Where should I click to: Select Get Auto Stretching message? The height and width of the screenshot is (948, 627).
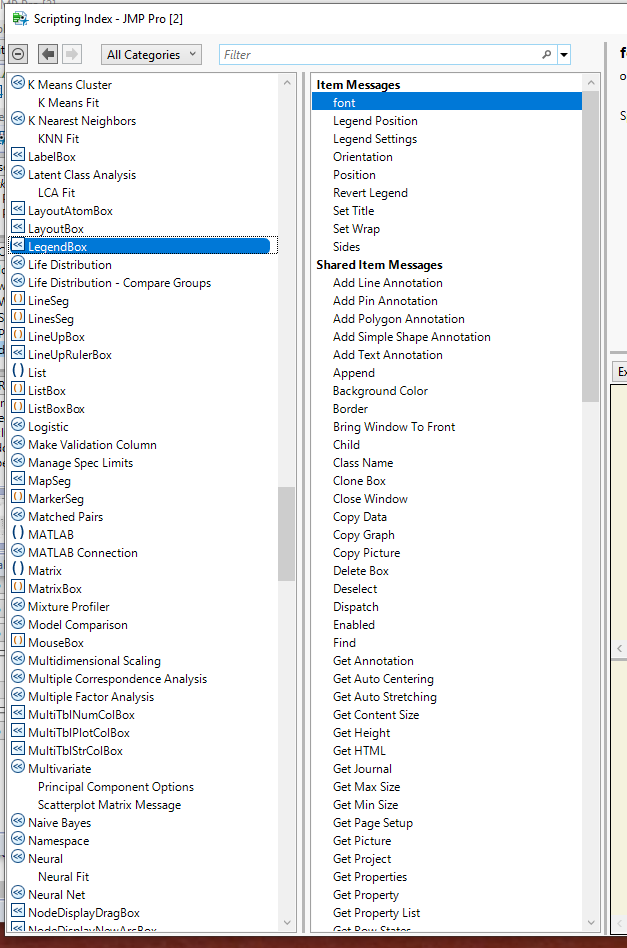385,696
